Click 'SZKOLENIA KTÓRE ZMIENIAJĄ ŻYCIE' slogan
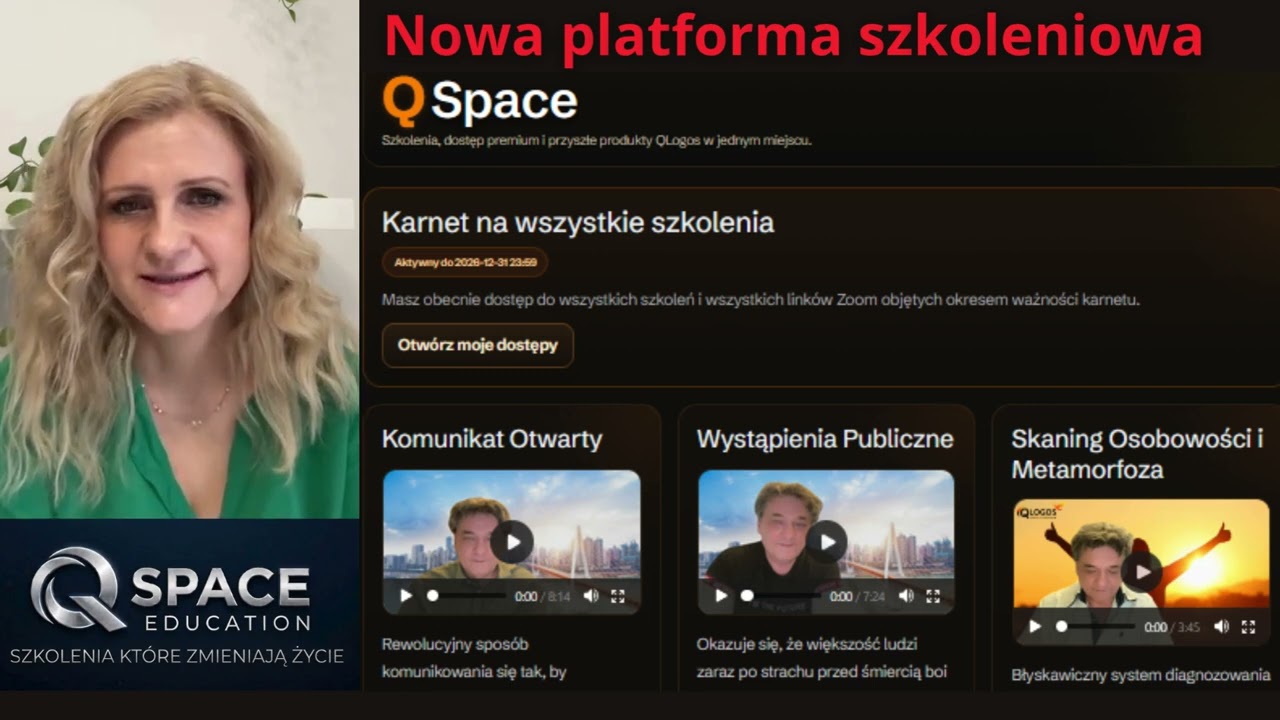Viewport: 1280px width, 720px height. pyautogui.click(x=177, y=656)
